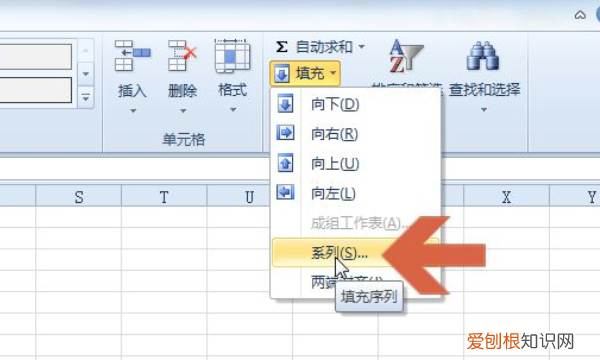Choose 向下(D) from the fill menu
The image size is (600, 360).
[x=355, y=104]
